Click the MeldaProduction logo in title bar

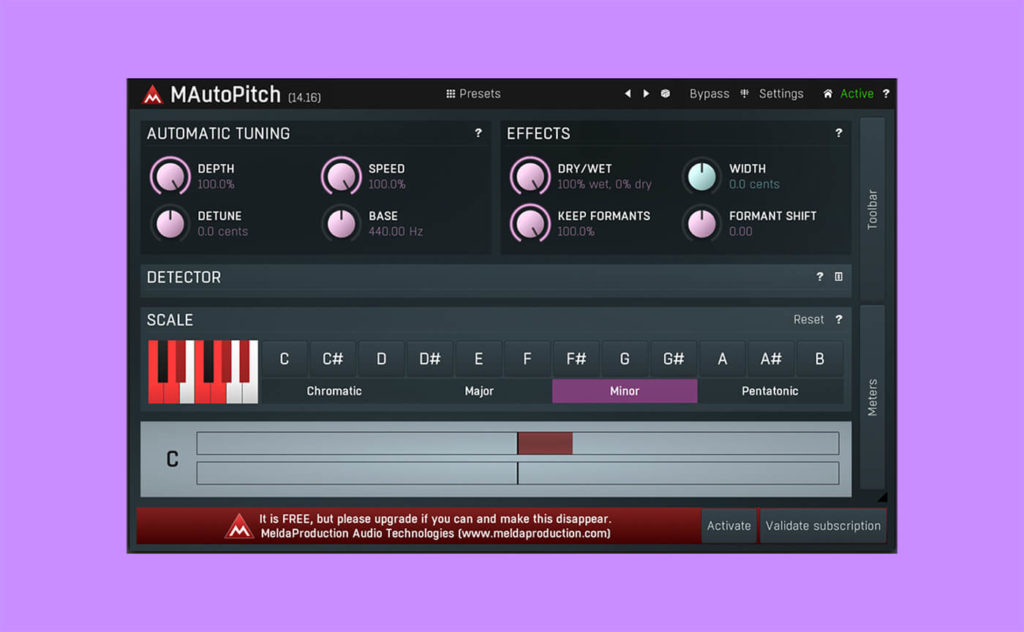coord(153,95)
